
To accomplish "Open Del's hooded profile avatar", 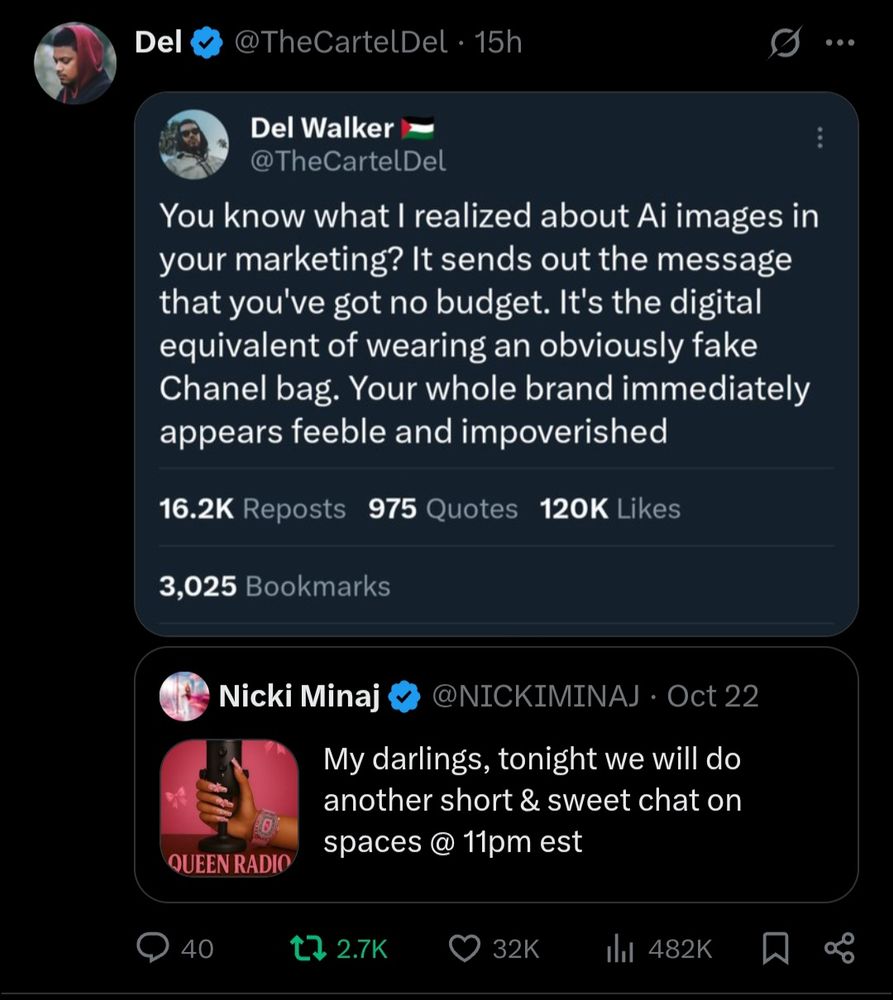I will [x=75, y=62].
